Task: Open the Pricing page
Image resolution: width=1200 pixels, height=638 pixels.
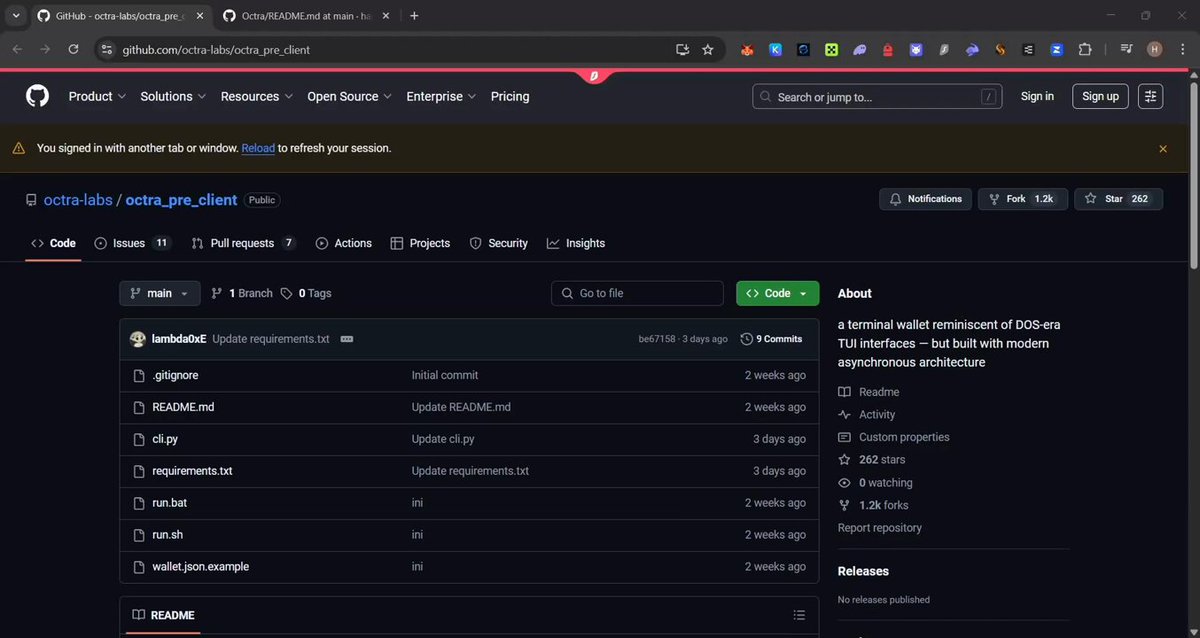Action: click(x=510, y=96)
